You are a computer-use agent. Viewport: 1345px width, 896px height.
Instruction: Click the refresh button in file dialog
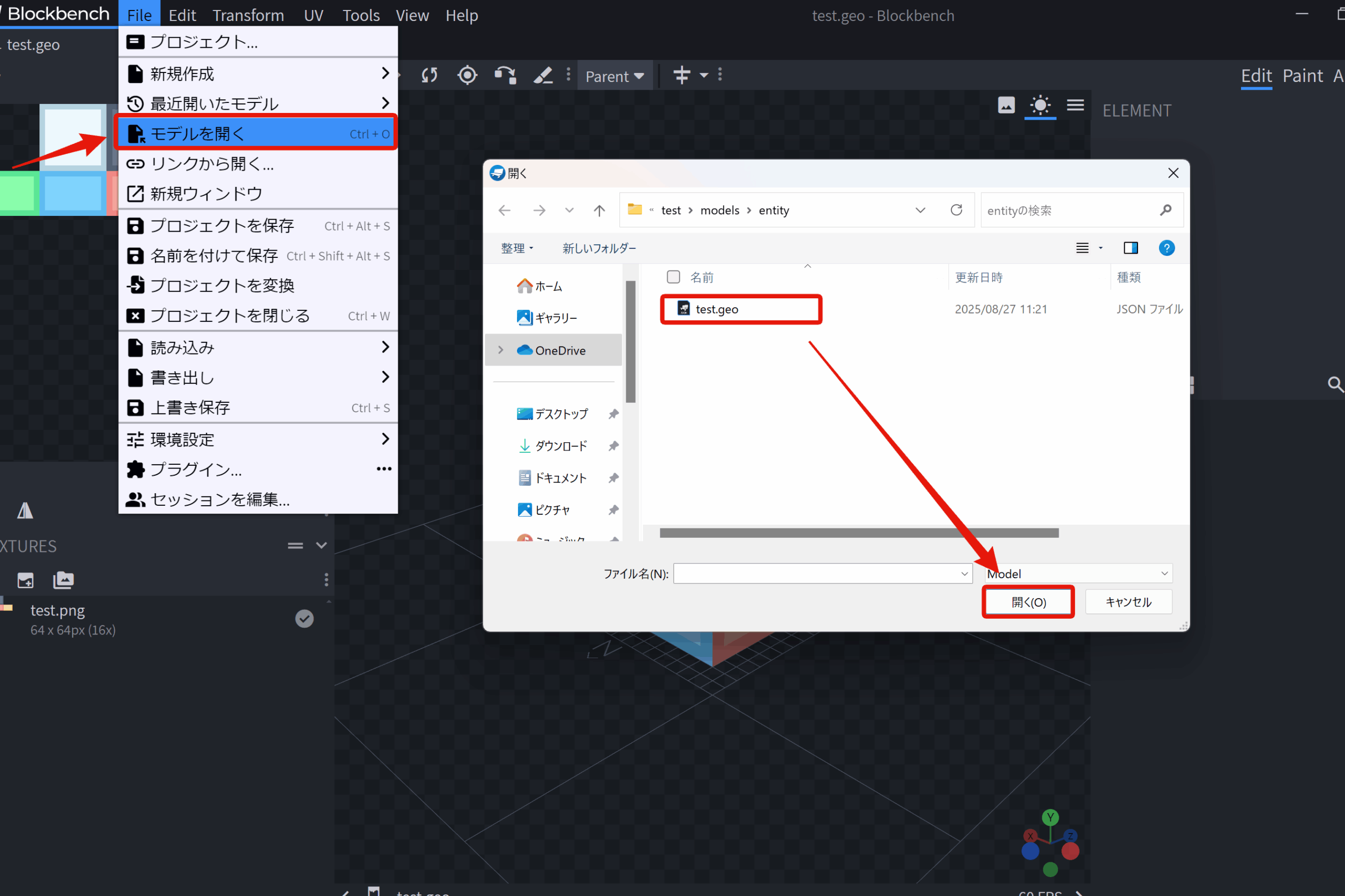[956, 210]
